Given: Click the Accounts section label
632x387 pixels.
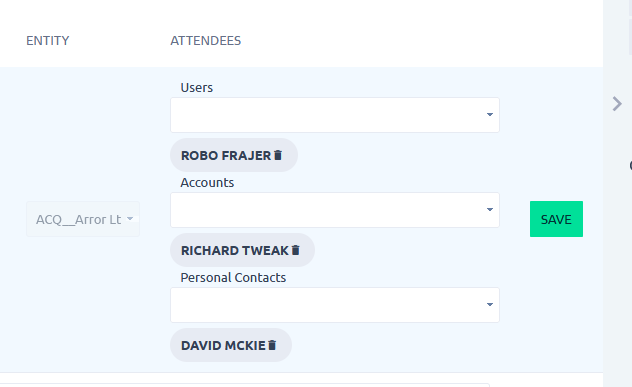Looking at the screenshot, I should coord(207,183).
